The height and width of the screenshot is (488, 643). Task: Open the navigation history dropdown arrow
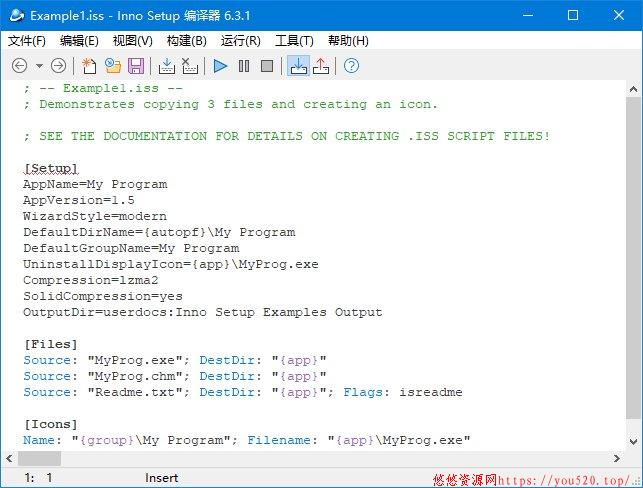[x=39, y=66]
